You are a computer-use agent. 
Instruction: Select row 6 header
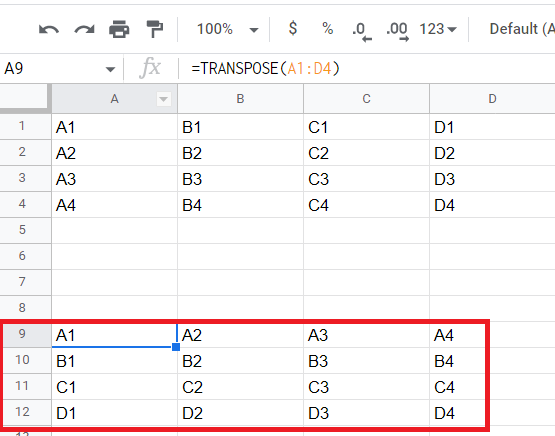25,257
